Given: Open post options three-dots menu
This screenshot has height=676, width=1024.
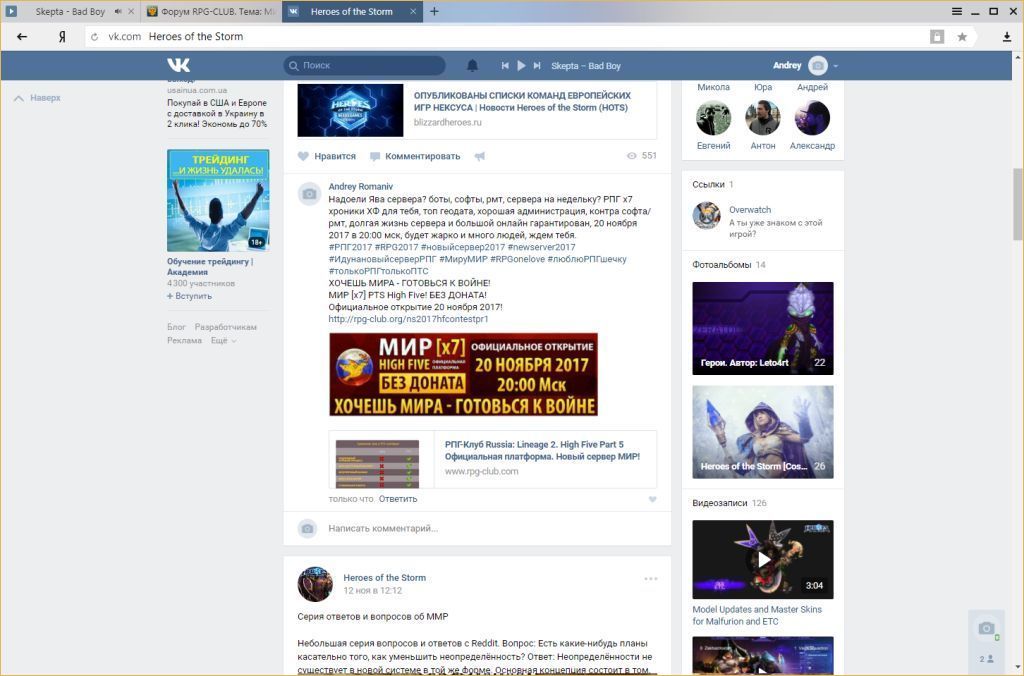Looking at the screenshot, I should click(651, 579).
